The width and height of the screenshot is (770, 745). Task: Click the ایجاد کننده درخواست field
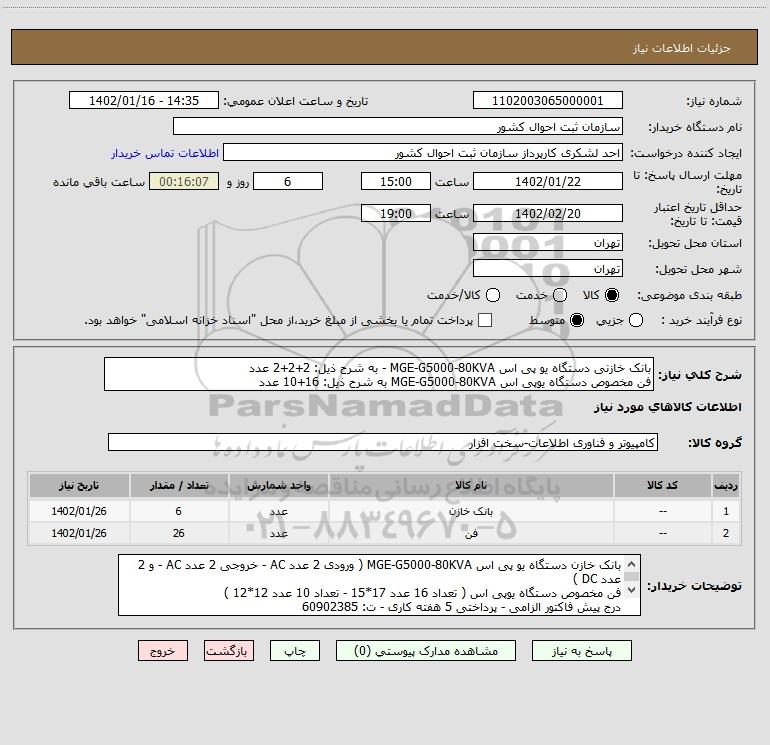coord(423,153)
